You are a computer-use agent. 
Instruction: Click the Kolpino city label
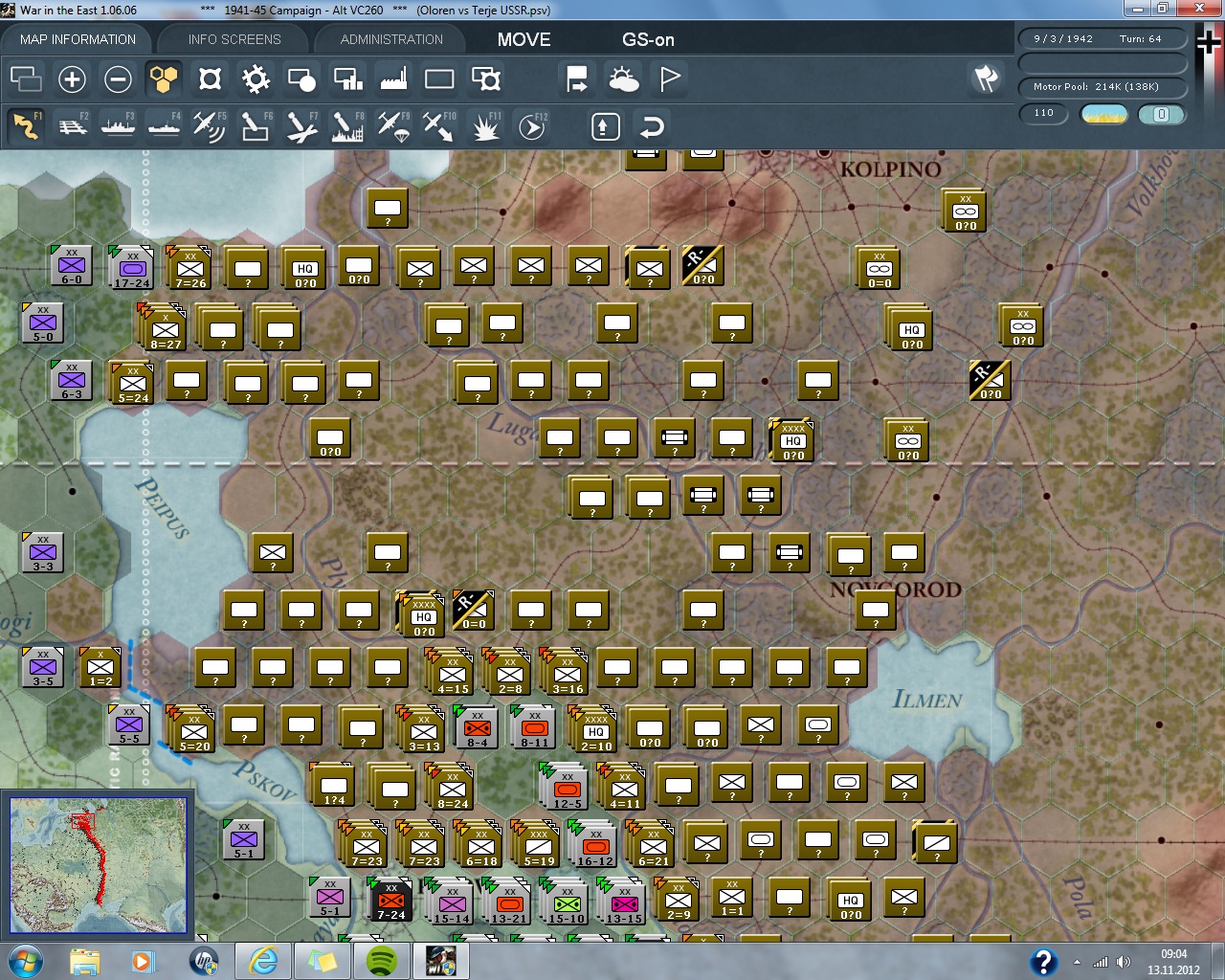pyautogui.click(x=891, y=169)
